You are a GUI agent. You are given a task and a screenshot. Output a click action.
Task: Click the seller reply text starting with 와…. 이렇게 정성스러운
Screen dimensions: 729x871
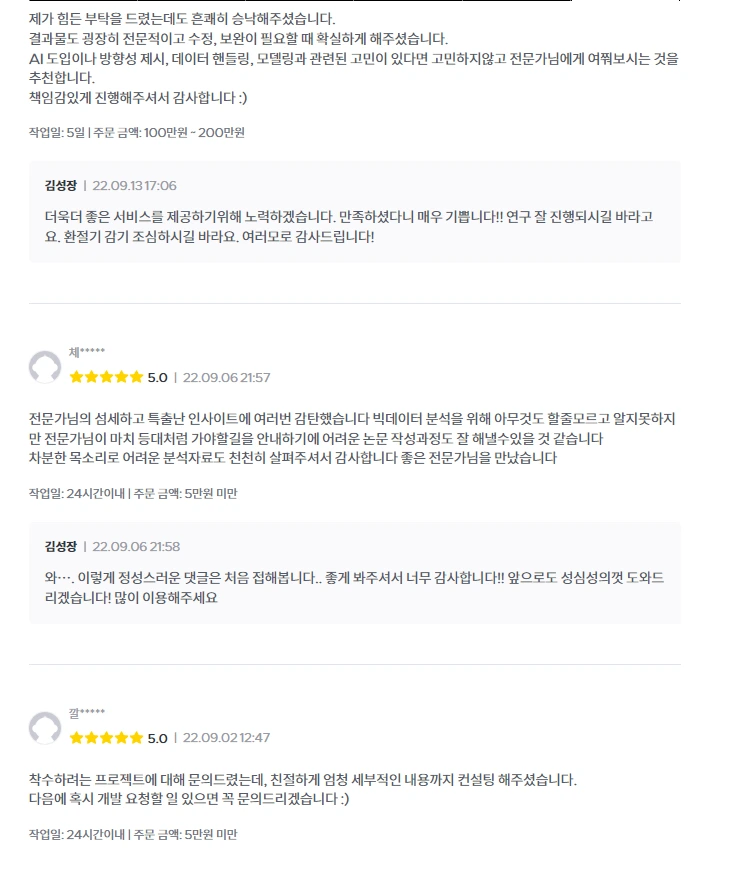(354, 588)
